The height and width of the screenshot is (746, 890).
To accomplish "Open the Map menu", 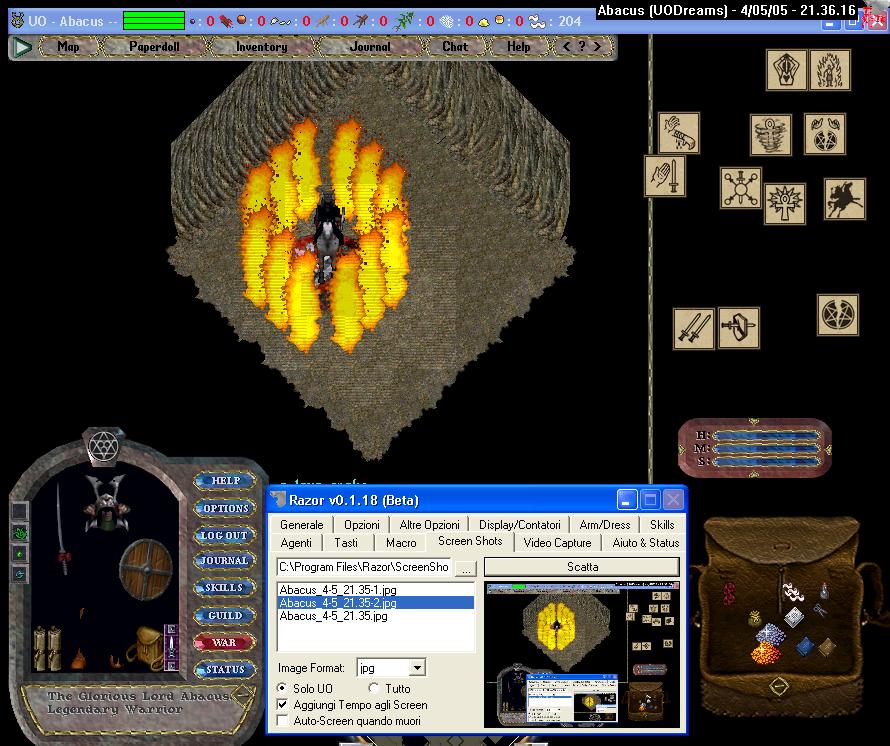I will [69, 47].
